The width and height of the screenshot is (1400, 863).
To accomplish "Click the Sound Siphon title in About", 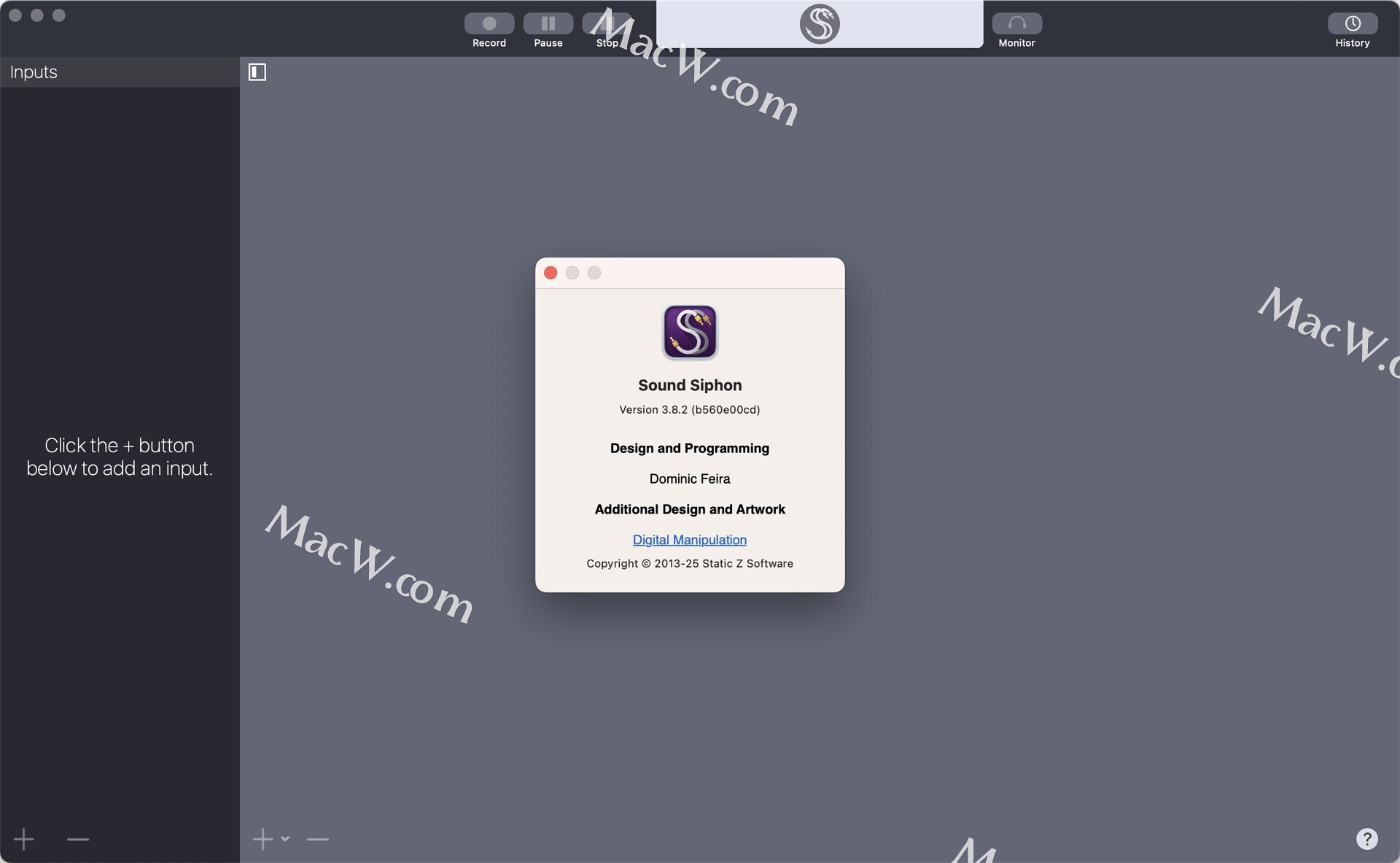I will point(689,385).
